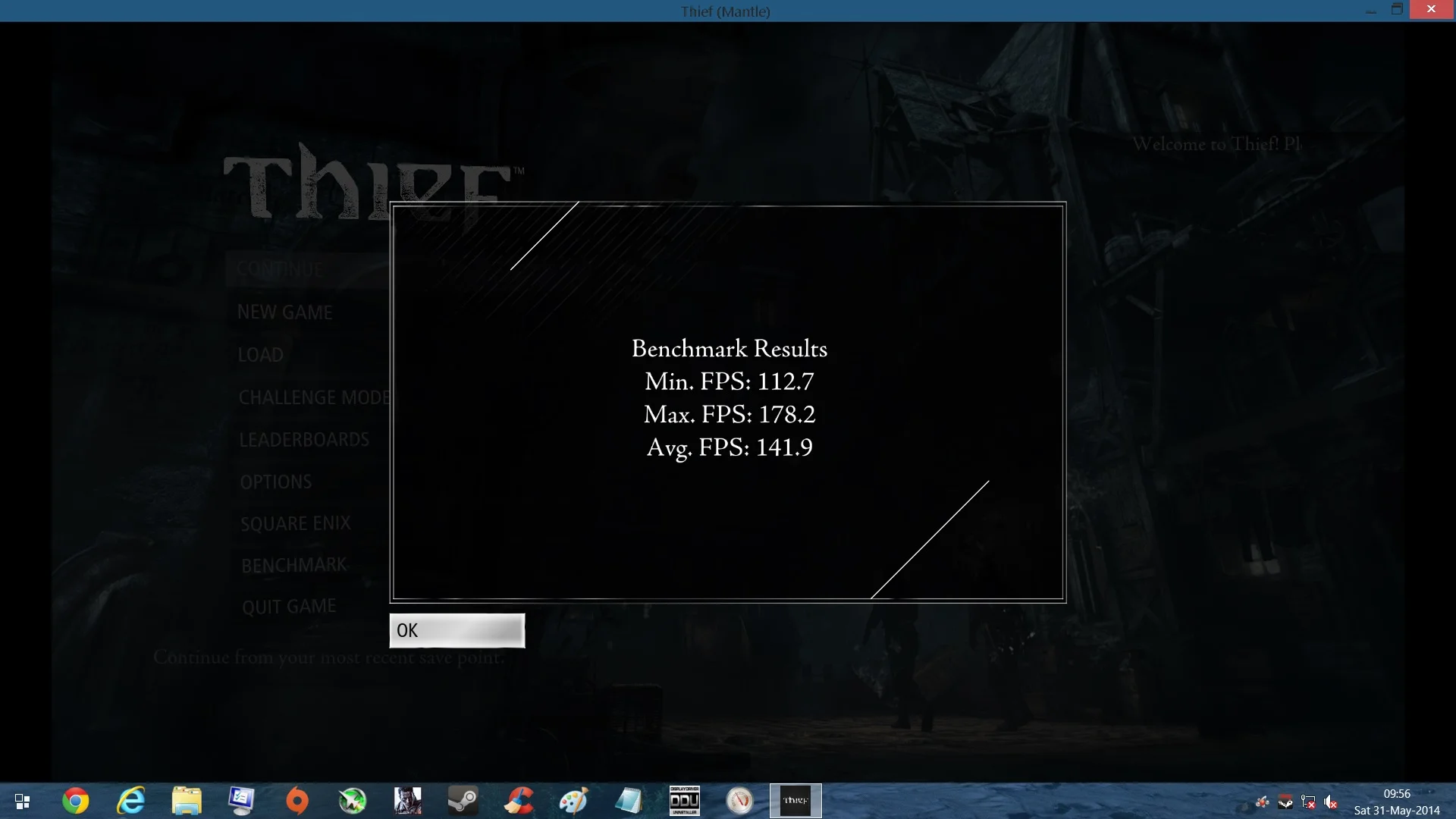Select NEW GAME in the main menu
Image resolution: width=1456 pixels, height=819 pixels.
tap(285, 312)
